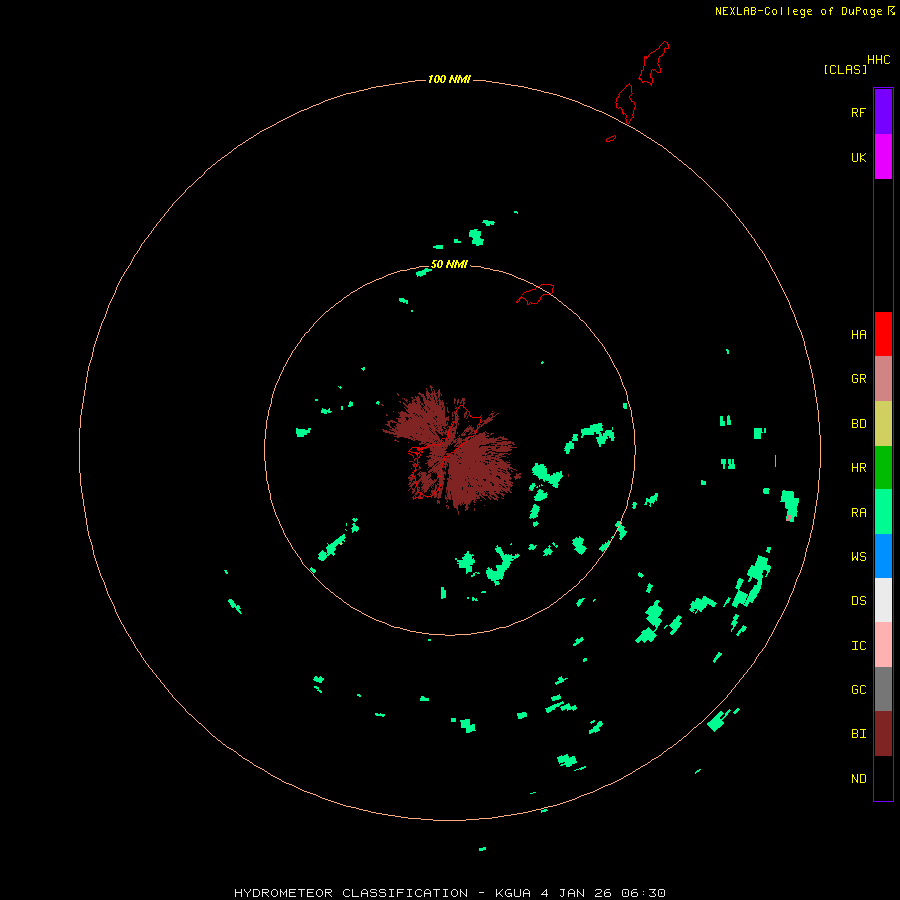The image size is (900, 900).
Task: Click the UK legend label
Action: (x=858, y=157)
